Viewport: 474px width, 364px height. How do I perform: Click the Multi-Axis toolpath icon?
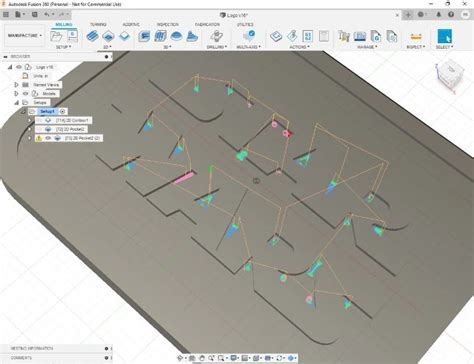click(249, 35)
